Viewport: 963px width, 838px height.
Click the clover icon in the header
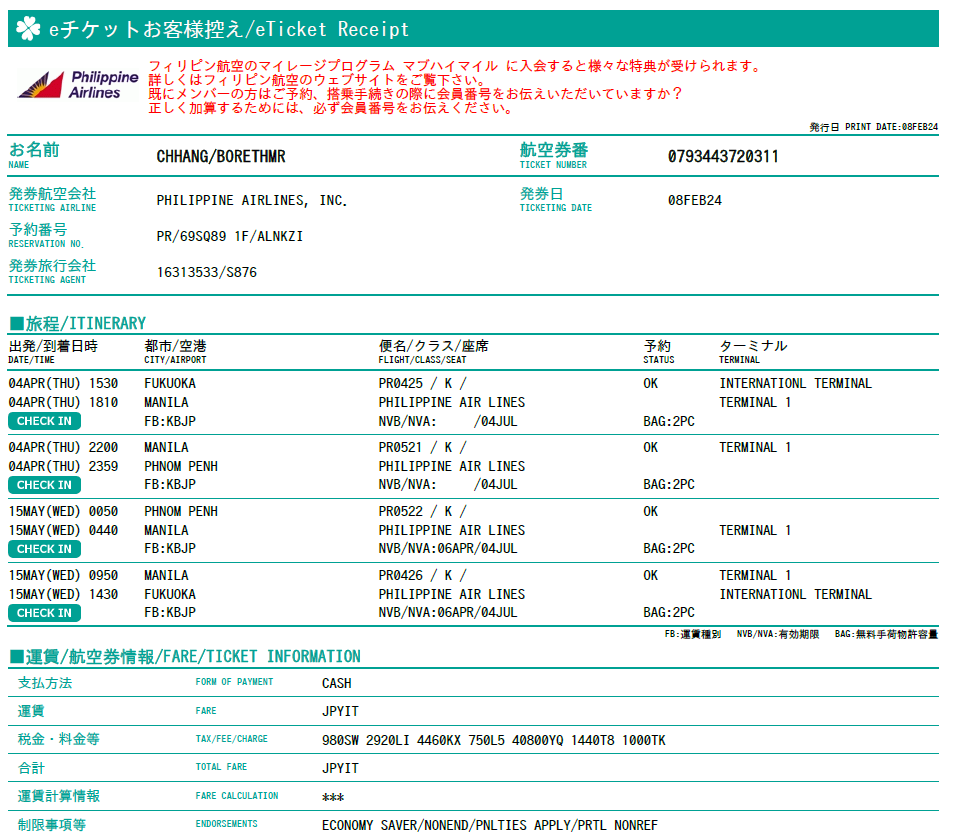pyautogui.click(x=27, y=29)
